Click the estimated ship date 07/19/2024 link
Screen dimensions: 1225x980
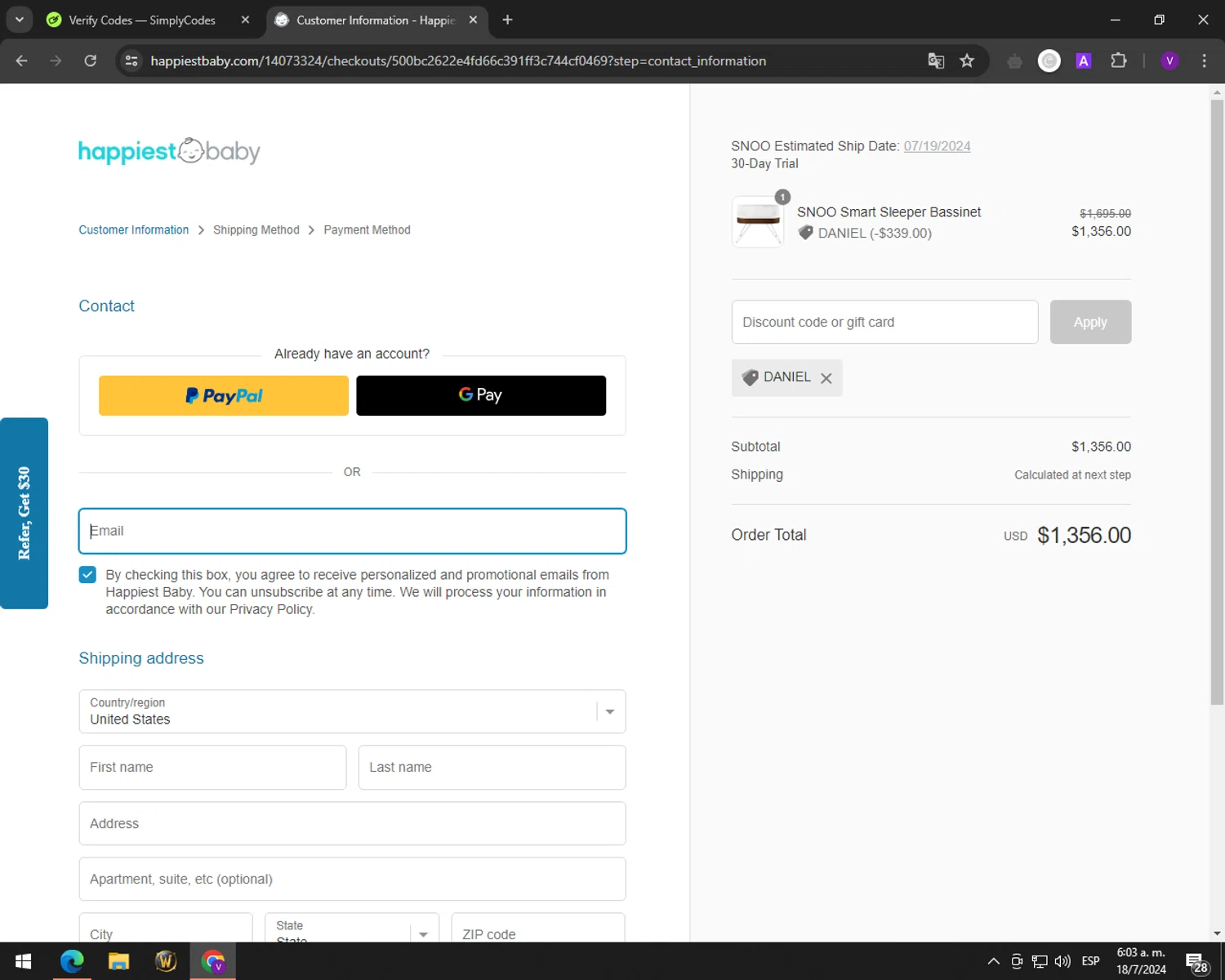point(937,146)
